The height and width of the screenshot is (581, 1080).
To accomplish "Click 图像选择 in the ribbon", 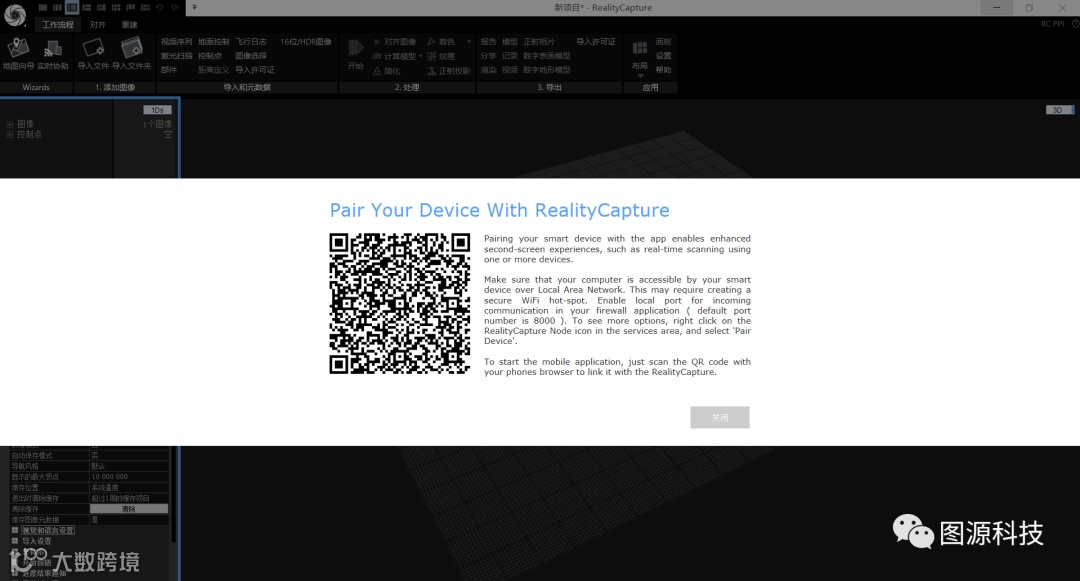I will [251, 56].
